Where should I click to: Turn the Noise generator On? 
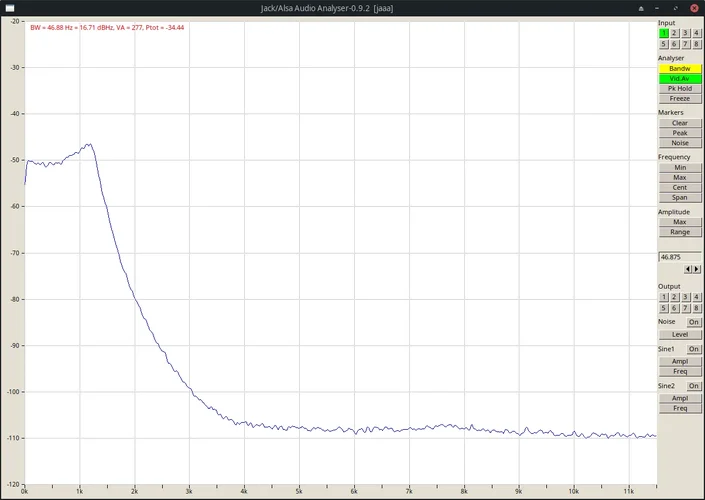[x=694, y=322]
